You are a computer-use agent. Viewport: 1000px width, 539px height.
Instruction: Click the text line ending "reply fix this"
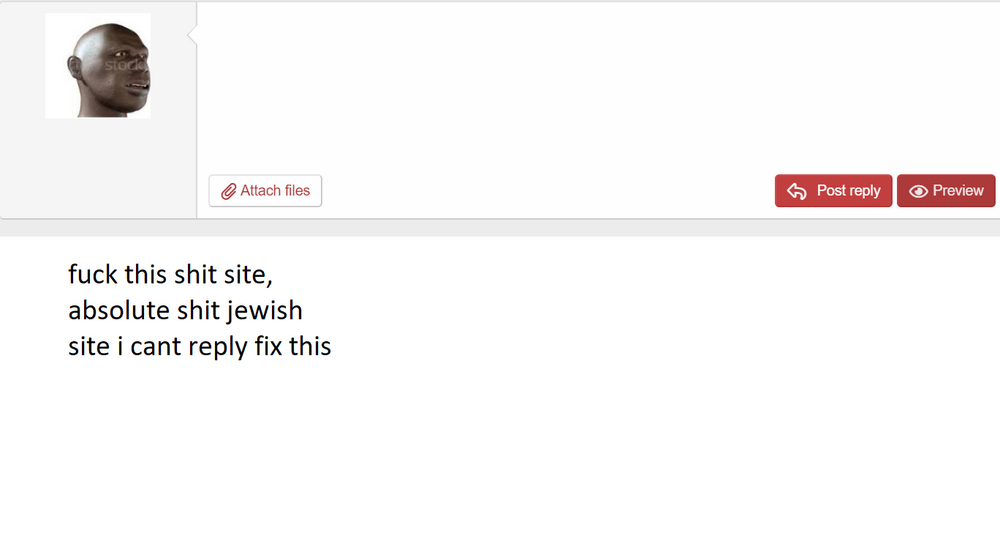click(200, 346)
